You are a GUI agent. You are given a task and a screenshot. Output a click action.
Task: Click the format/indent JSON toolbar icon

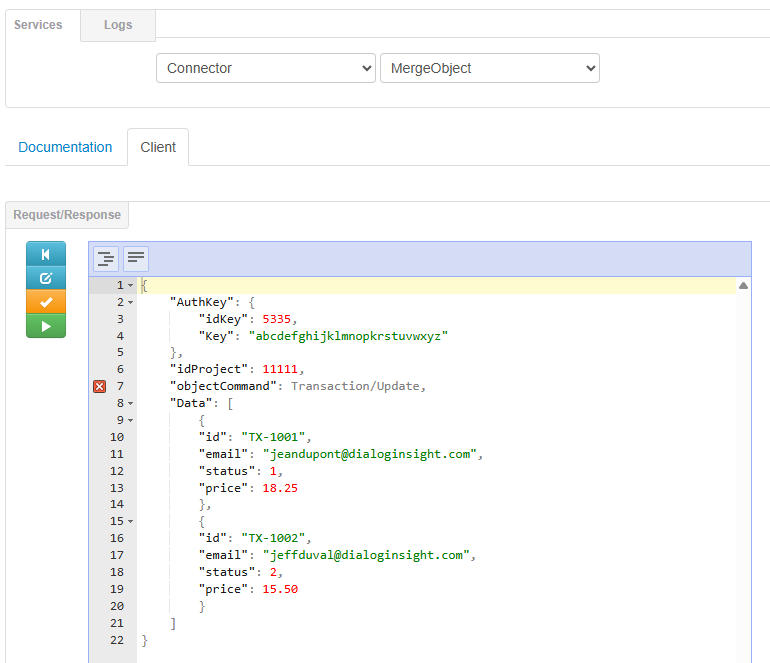click(x=106, y=258)
